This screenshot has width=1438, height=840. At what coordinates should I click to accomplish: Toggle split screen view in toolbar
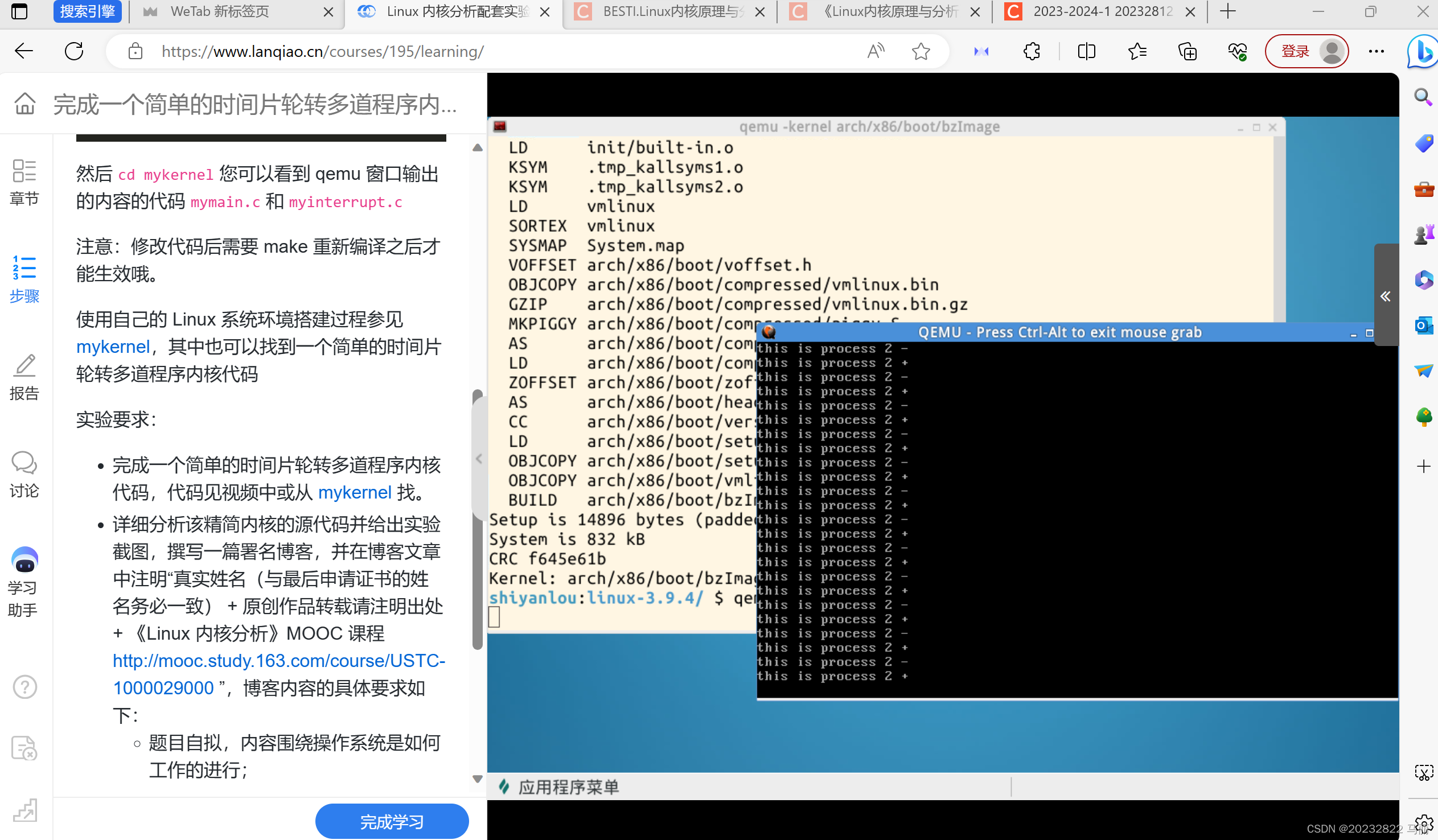[x=1087, y=51]
